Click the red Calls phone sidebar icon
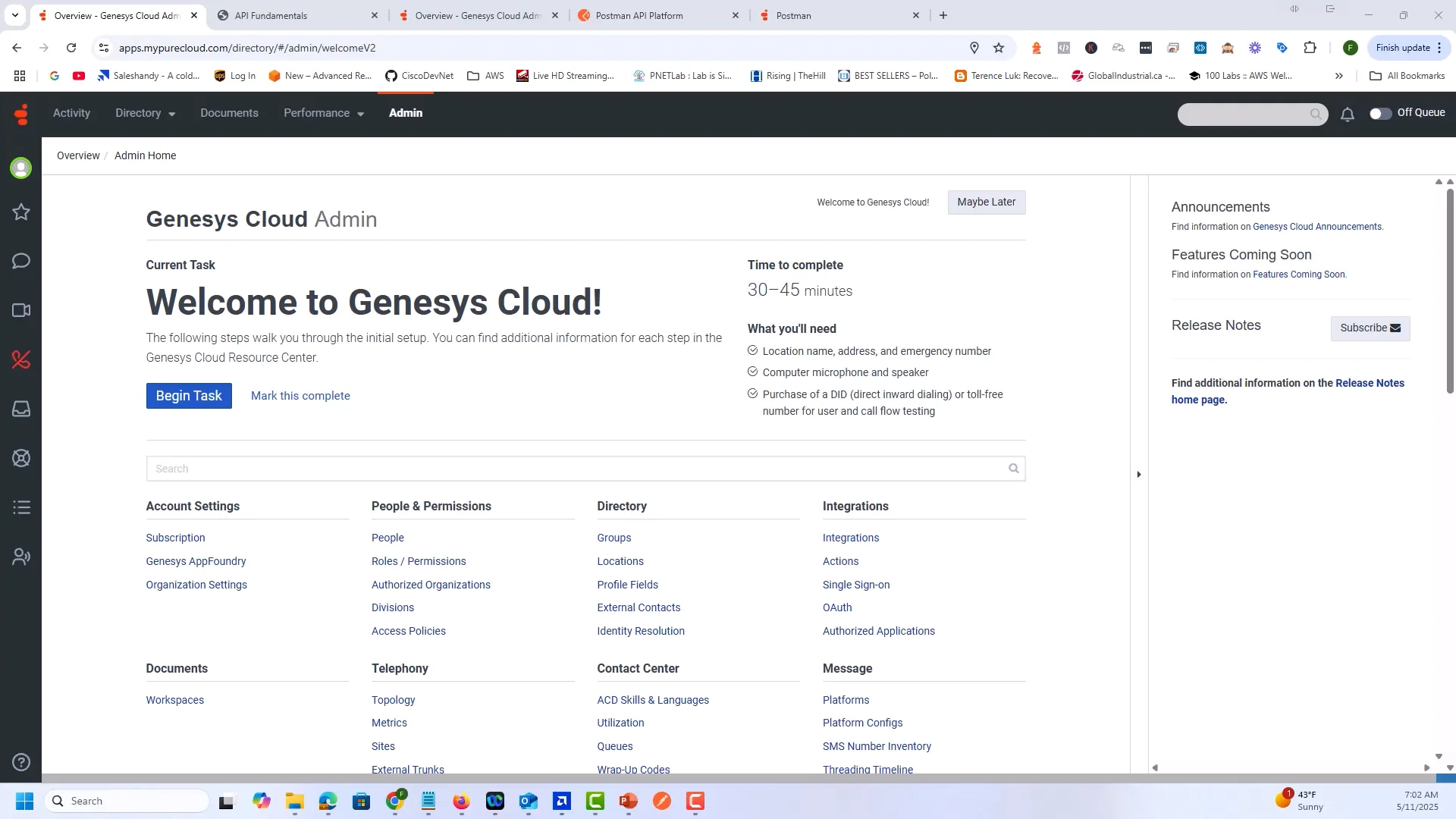1456x819 pixels. 21,359
